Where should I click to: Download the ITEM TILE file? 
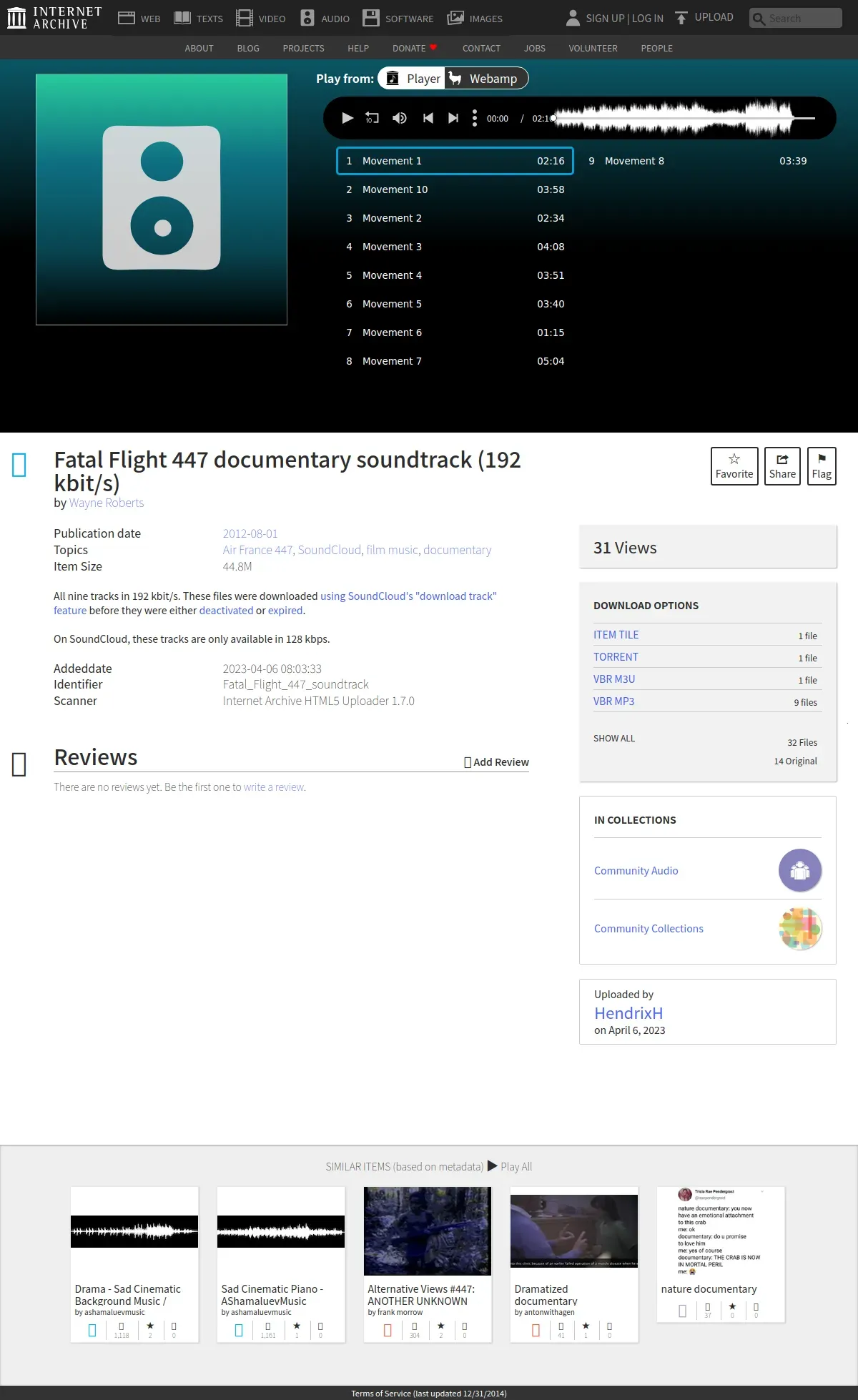(x=616, y=635)
